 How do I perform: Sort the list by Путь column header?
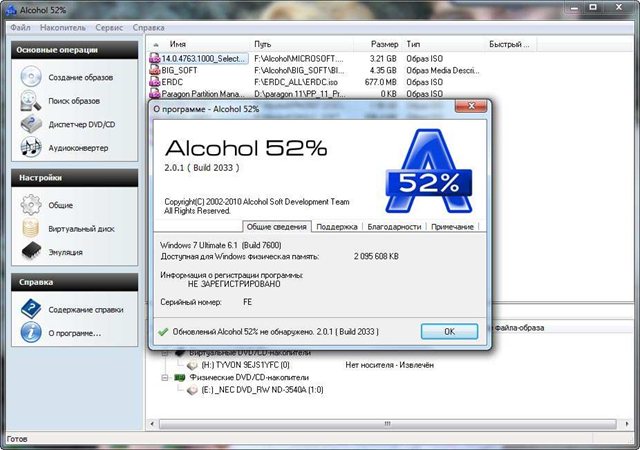pos(302,44)
